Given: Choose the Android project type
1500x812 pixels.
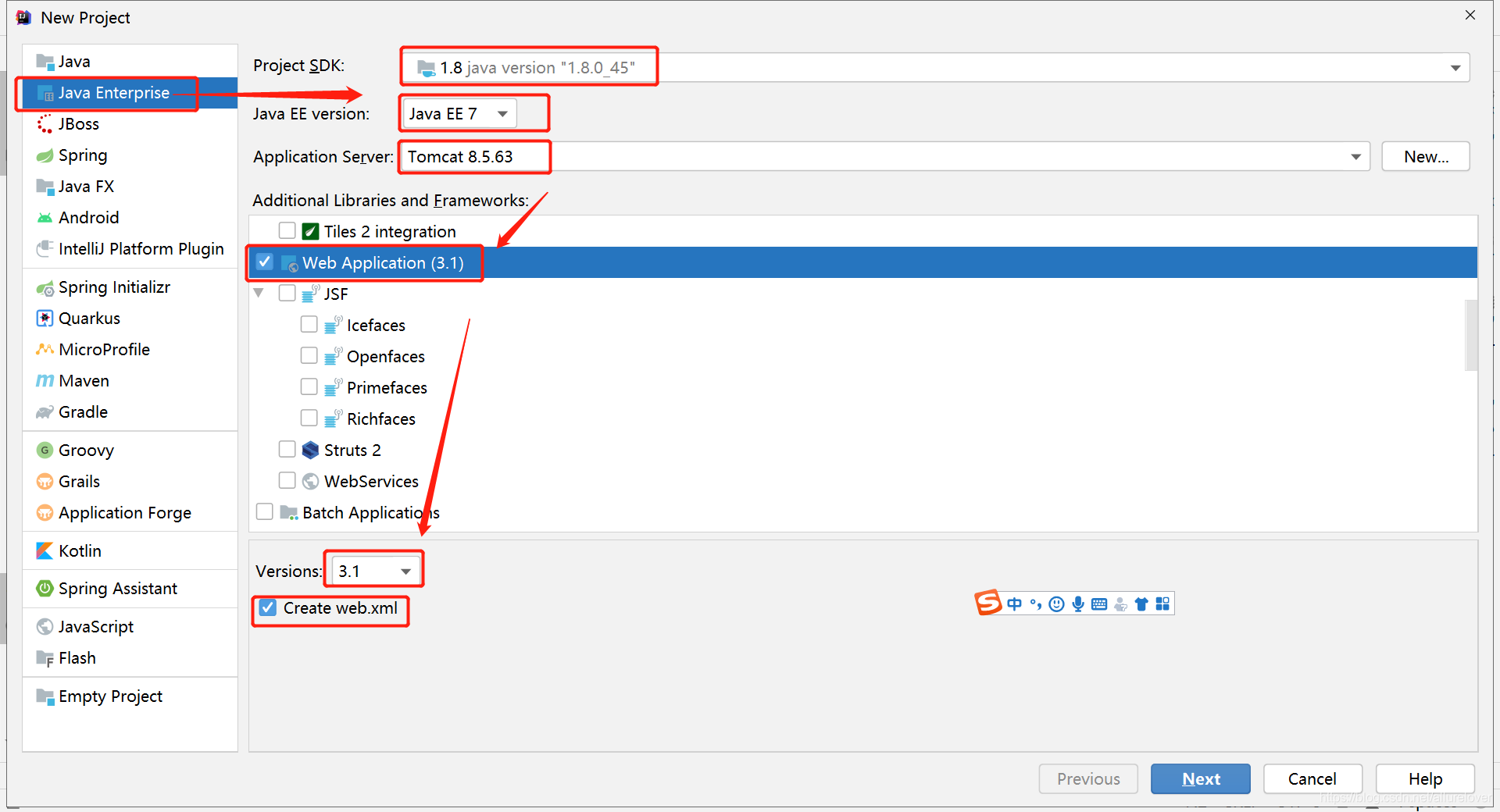Looking at the screenshot, I should click(x=130, y=218).
